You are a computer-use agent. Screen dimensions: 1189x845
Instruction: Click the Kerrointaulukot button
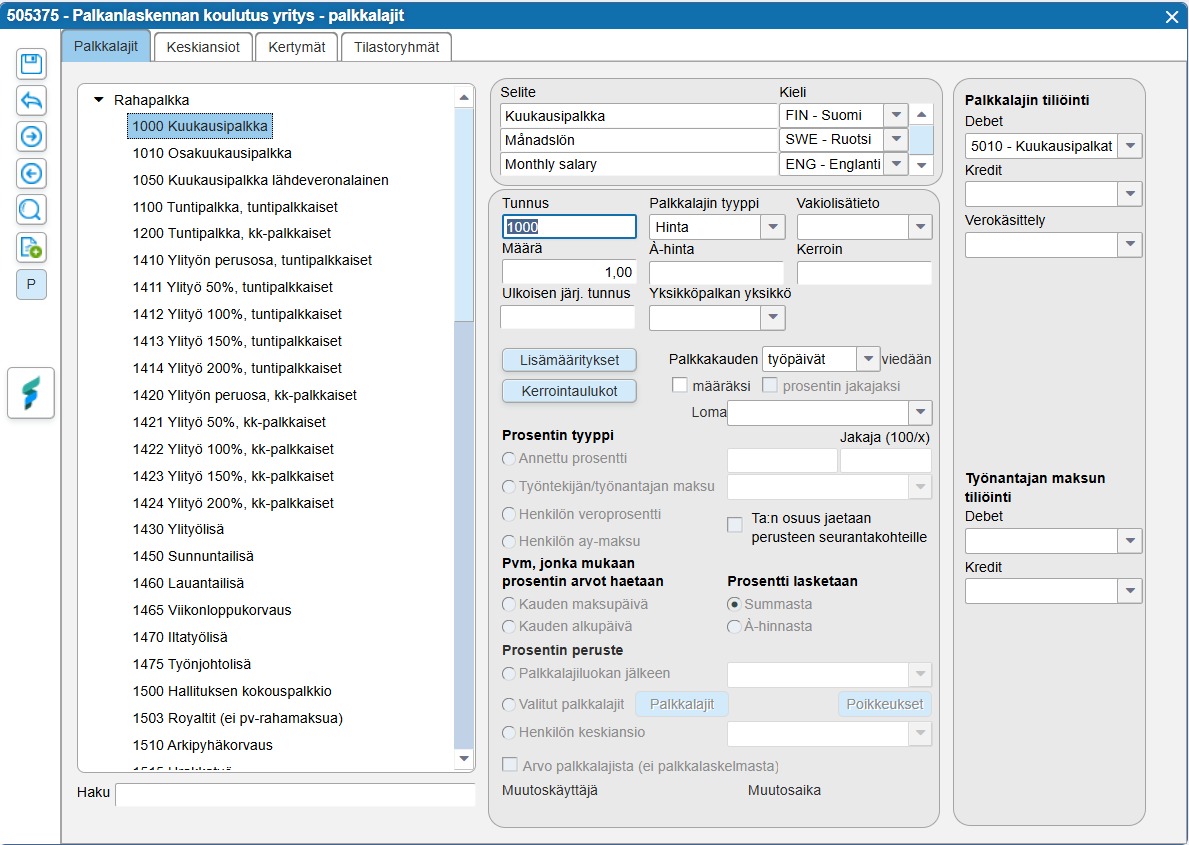(x=569, y=391)
